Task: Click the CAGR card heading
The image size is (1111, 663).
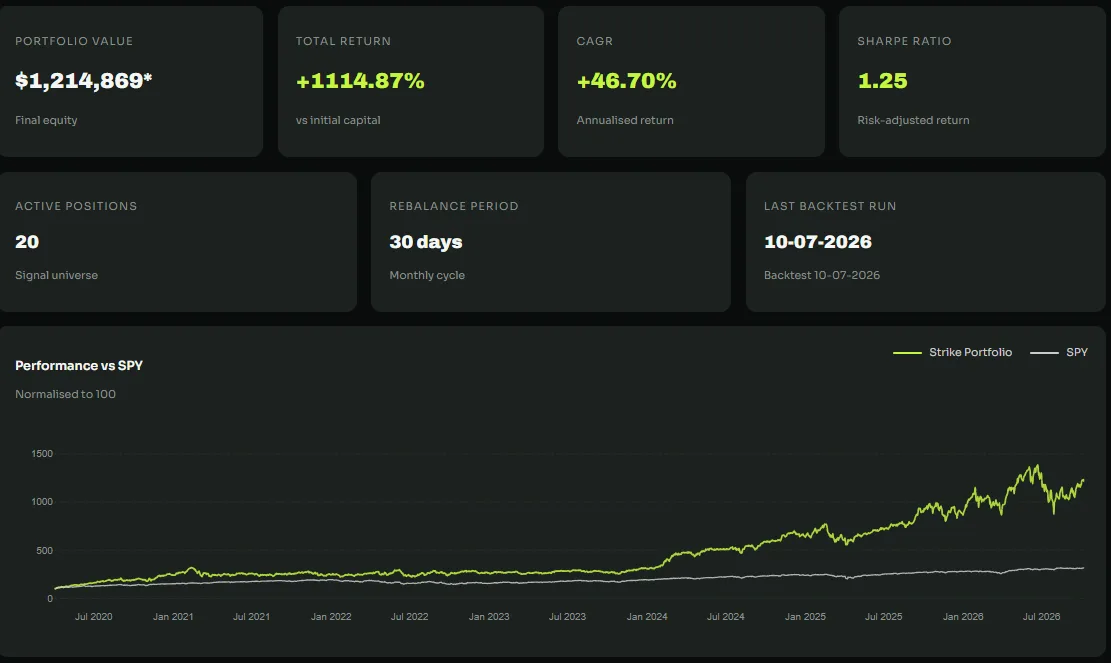Action: (x=594, y=41)
